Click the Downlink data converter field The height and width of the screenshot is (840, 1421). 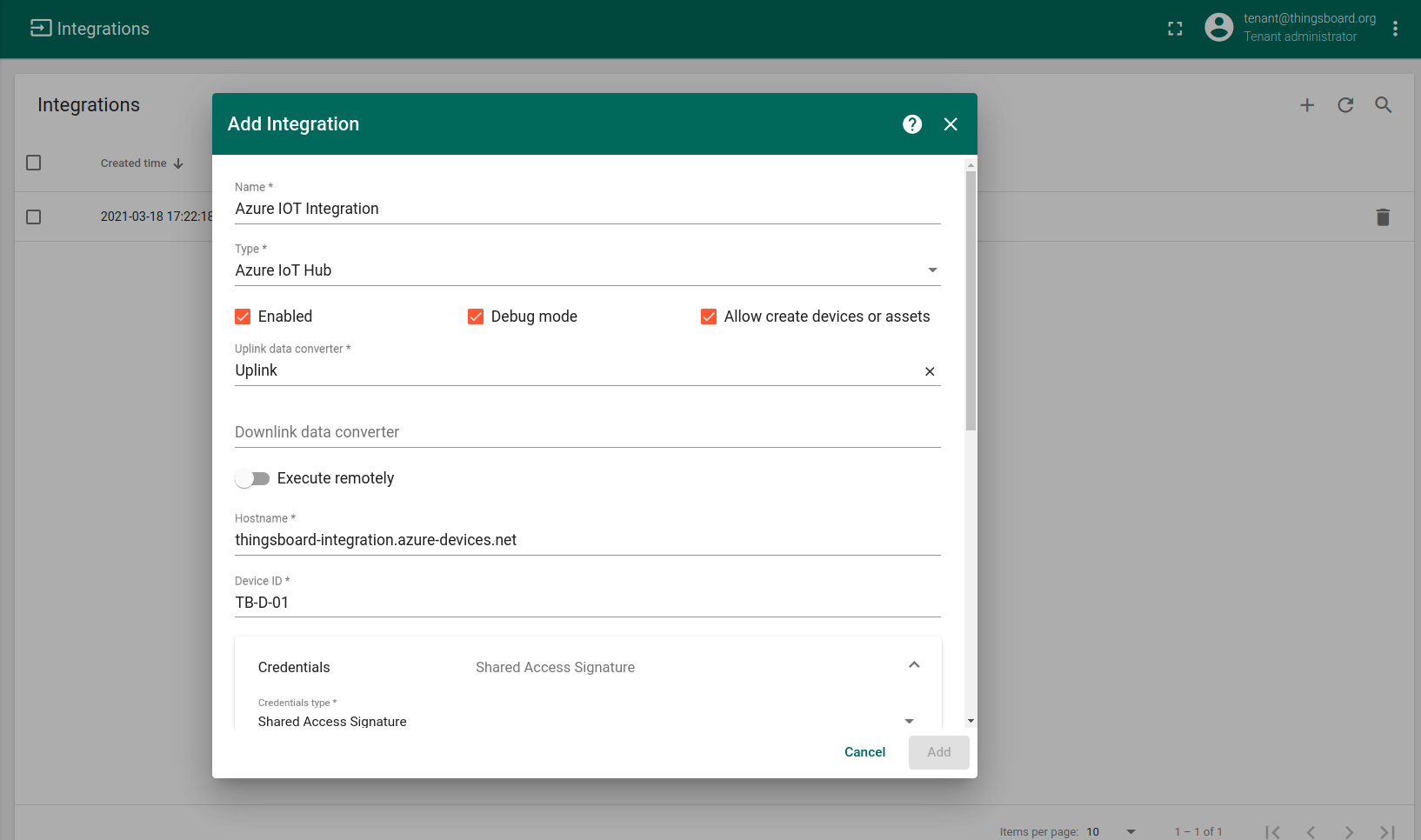pos(588,432)
